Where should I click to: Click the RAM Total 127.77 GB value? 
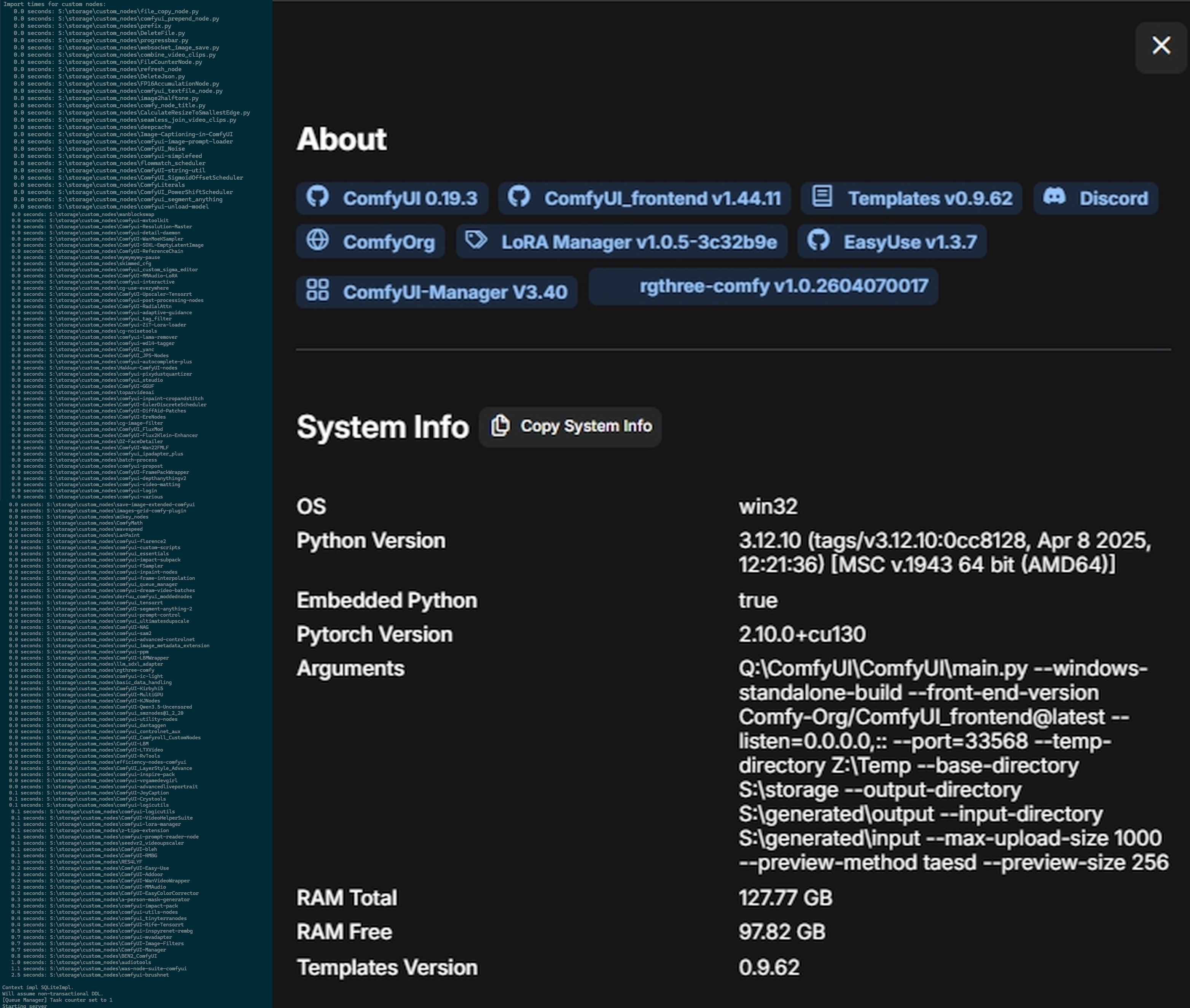[785, 898]
